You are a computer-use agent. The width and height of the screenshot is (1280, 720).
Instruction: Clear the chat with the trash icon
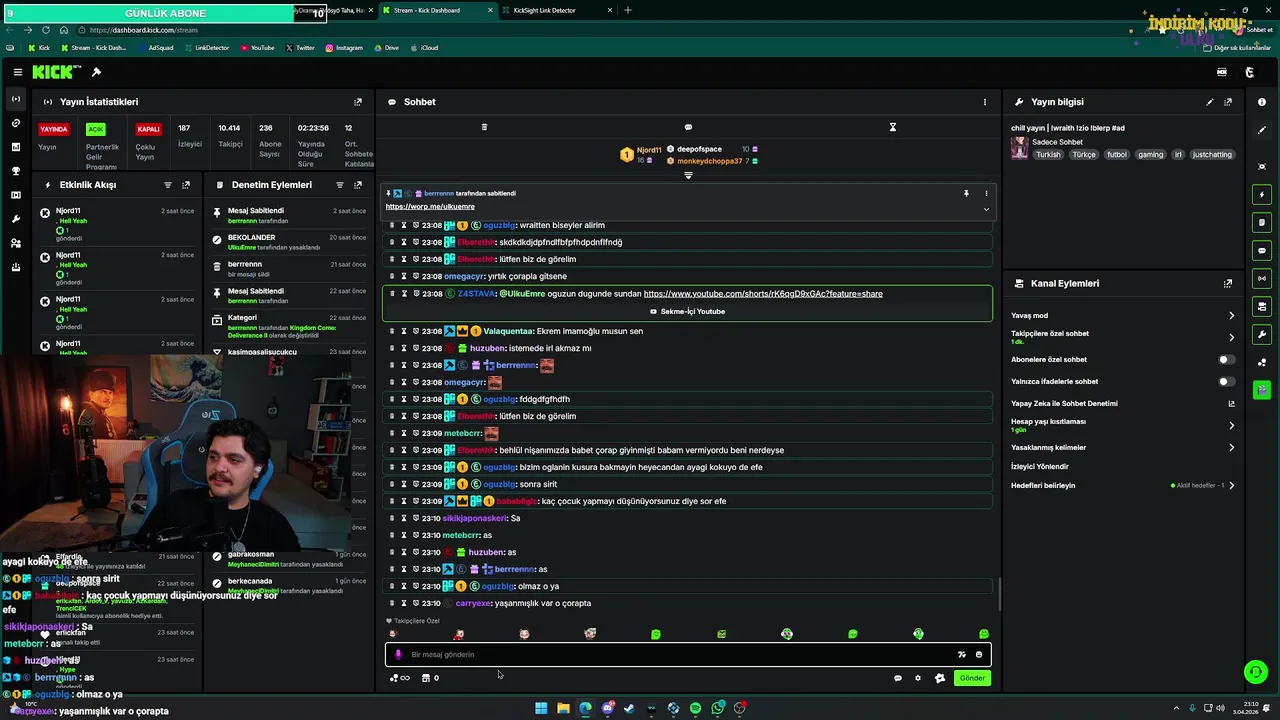coord(484,127)
